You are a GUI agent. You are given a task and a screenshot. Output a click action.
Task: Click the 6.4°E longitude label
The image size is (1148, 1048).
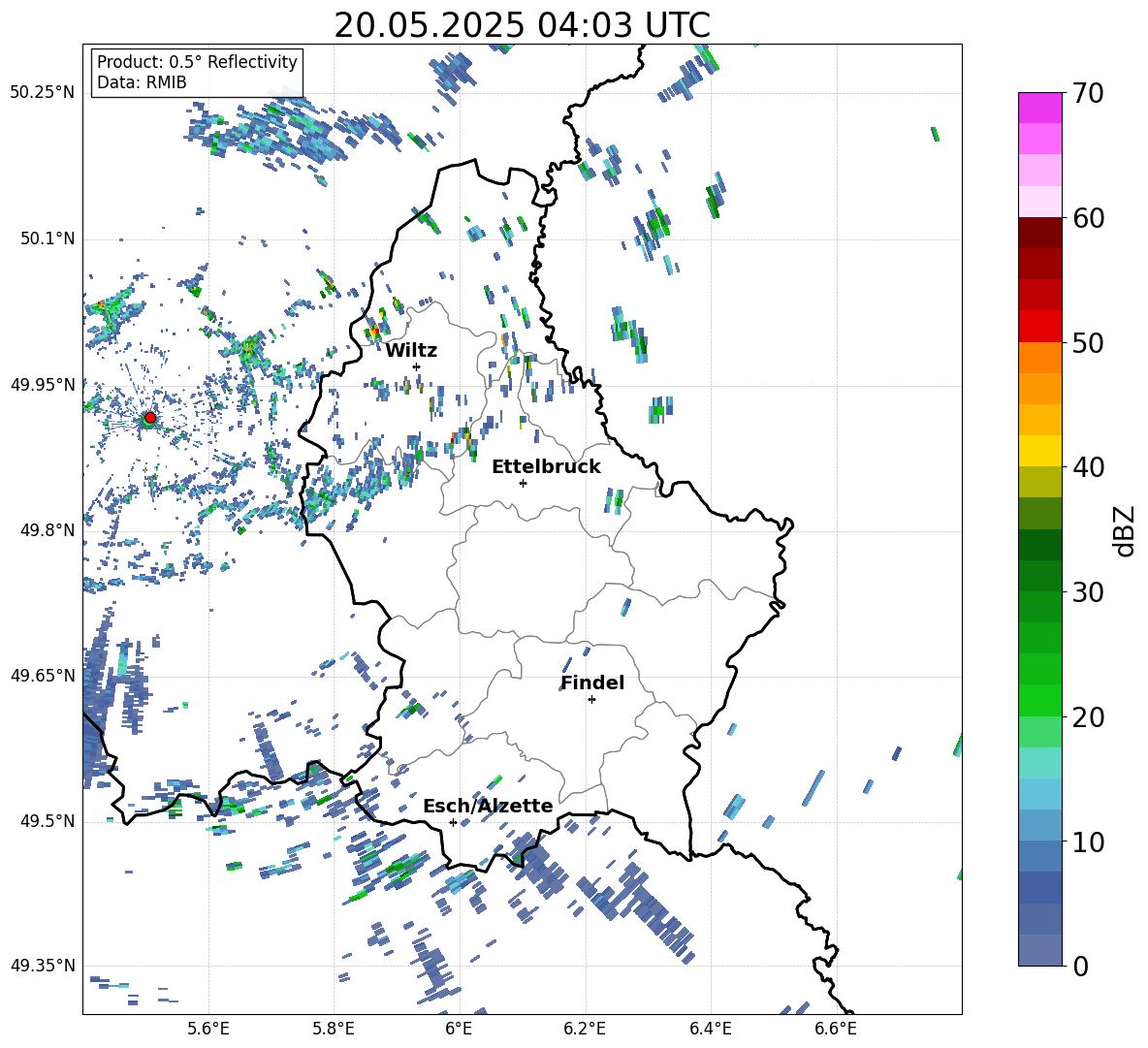pos(710,1029)
